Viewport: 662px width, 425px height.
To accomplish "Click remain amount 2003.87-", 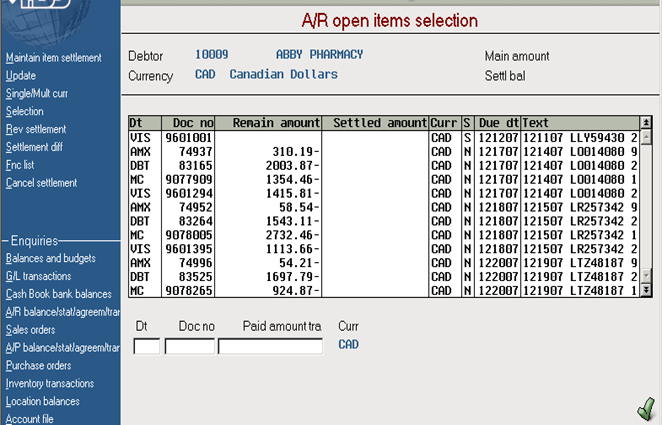I will pos(292,165).
